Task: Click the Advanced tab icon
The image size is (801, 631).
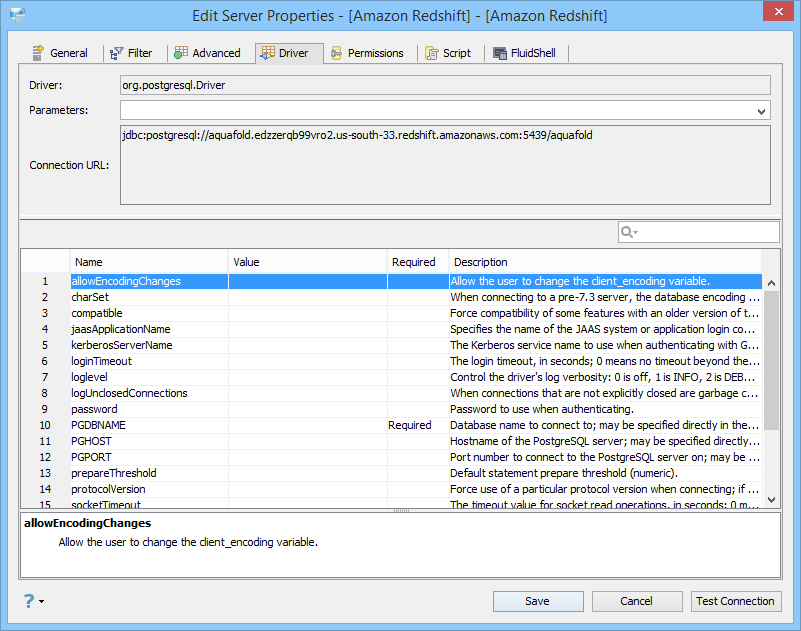Action: (x=181, y=53)
